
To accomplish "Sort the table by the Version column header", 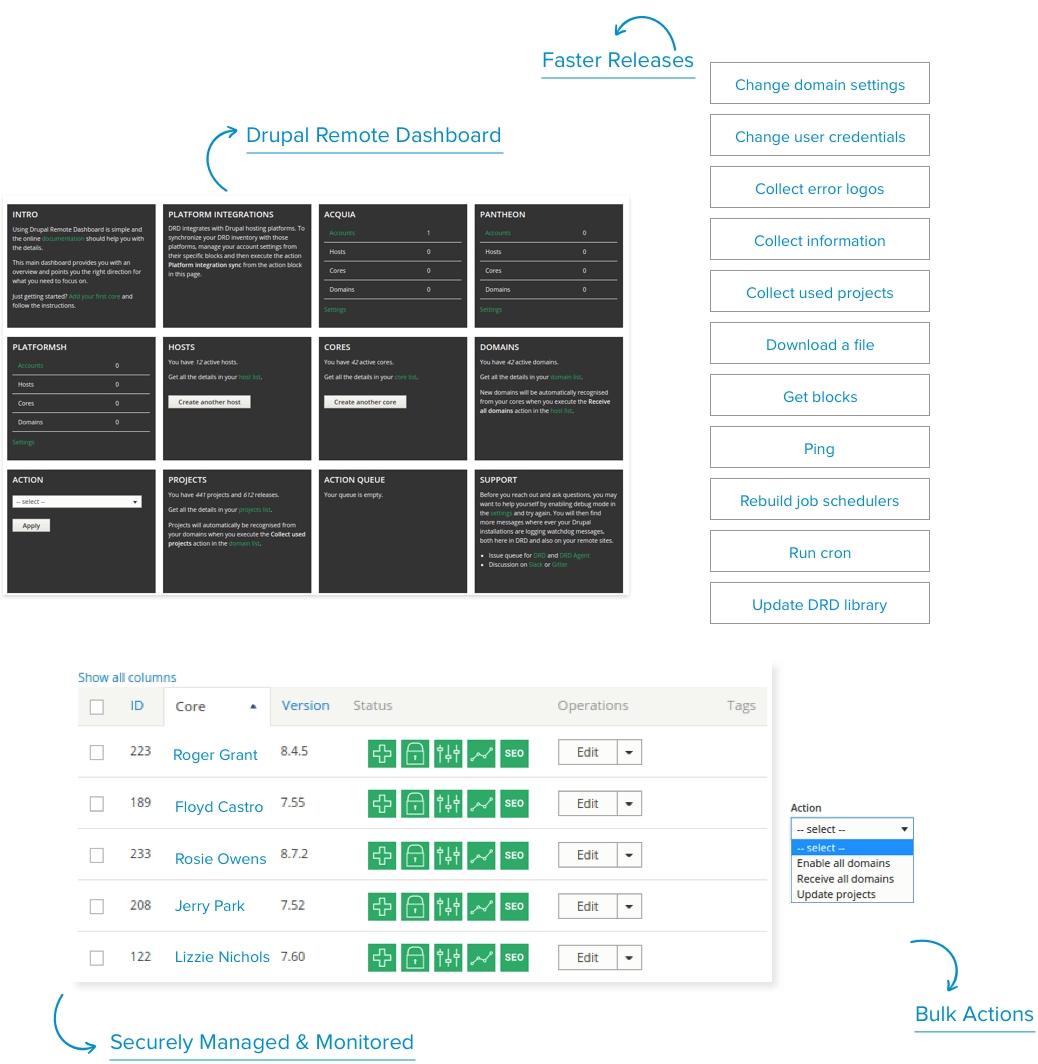I will [x=305, y=706].
